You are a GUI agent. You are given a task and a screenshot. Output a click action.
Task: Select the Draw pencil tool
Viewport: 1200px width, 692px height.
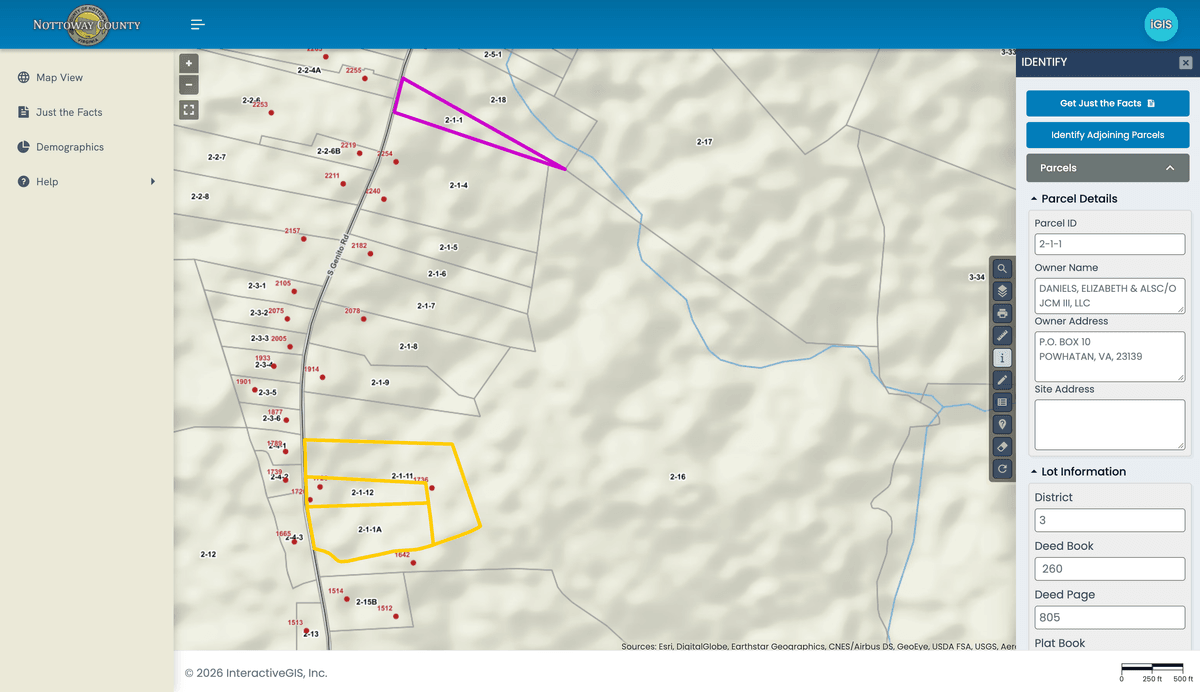point(1003,380)
